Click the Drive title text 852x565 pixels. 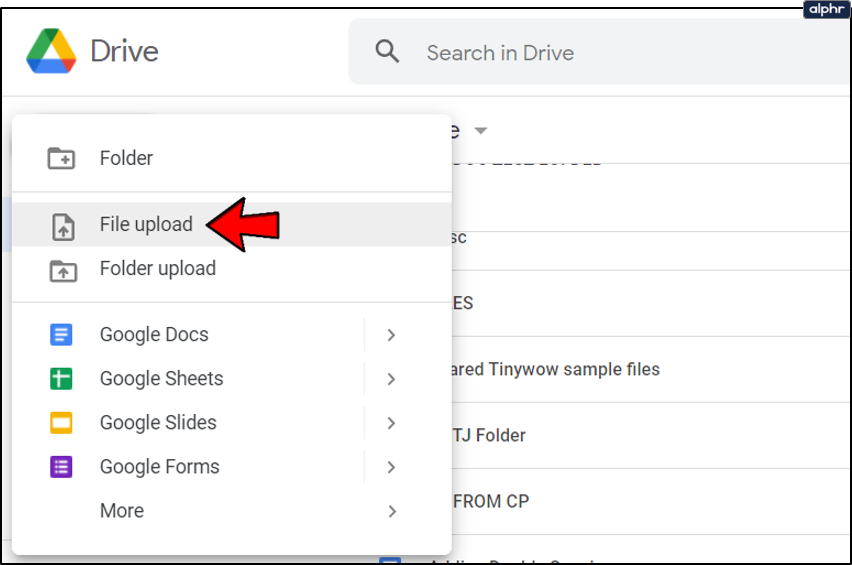pyautogui.click(x=124, y=52)
